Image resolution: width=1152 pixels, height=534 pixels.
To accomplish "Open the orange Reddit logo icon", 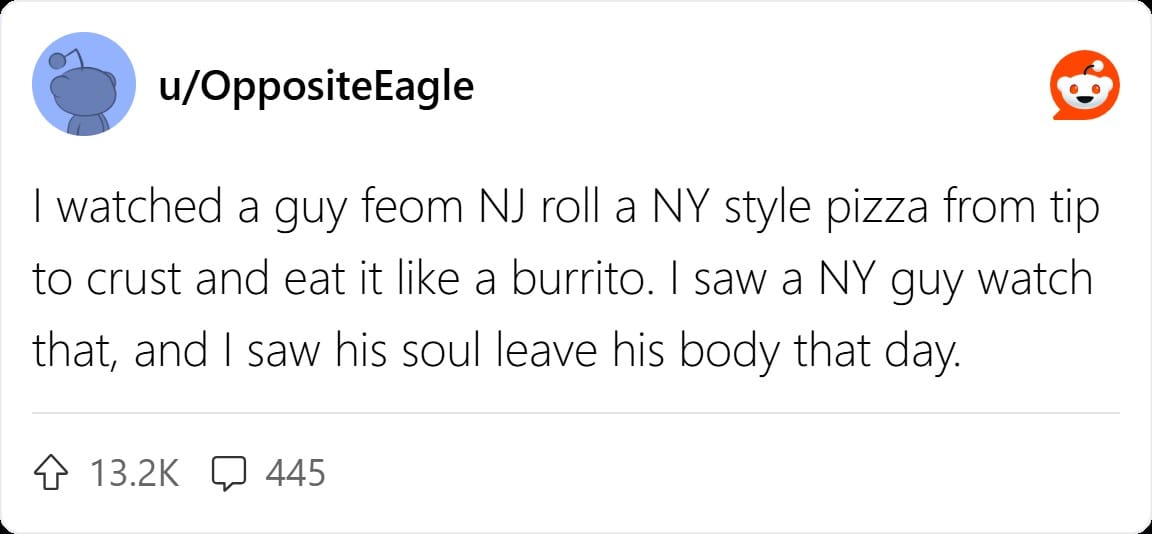I will pyautogui.click(x=1084, y=86).
